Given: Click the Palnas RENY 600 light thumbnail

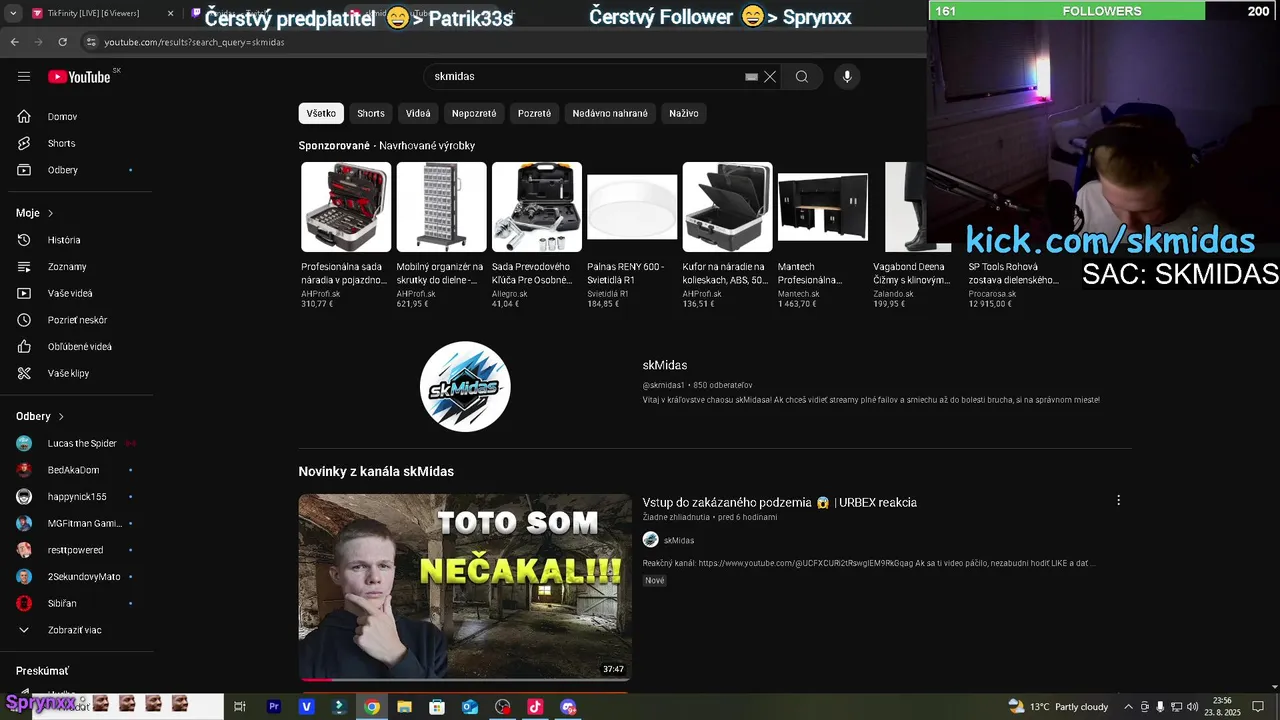Looking at the screenshot, I should tap(632, 207).
